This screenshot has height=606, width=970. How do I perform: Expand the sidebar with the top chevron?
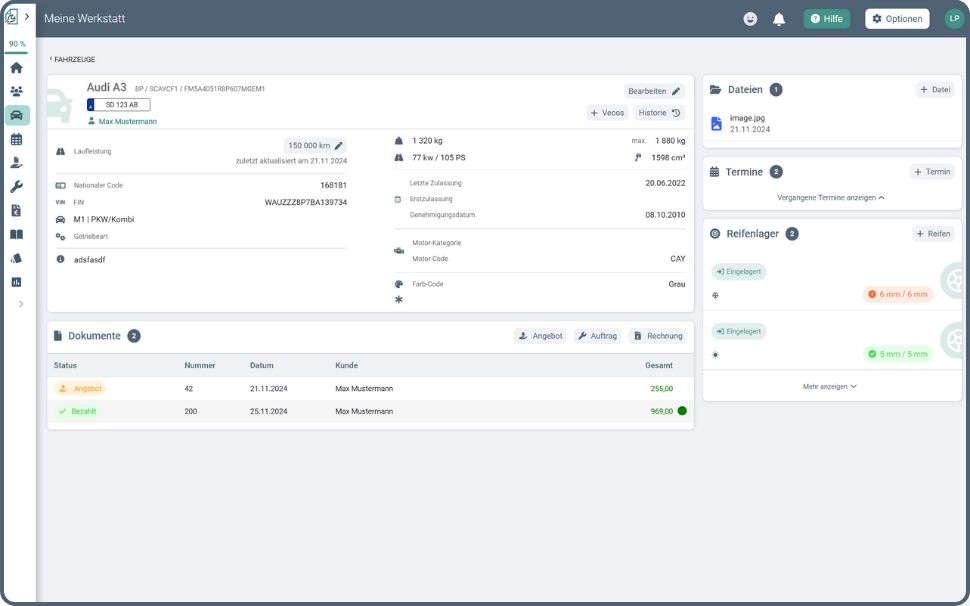pos(27,17)
